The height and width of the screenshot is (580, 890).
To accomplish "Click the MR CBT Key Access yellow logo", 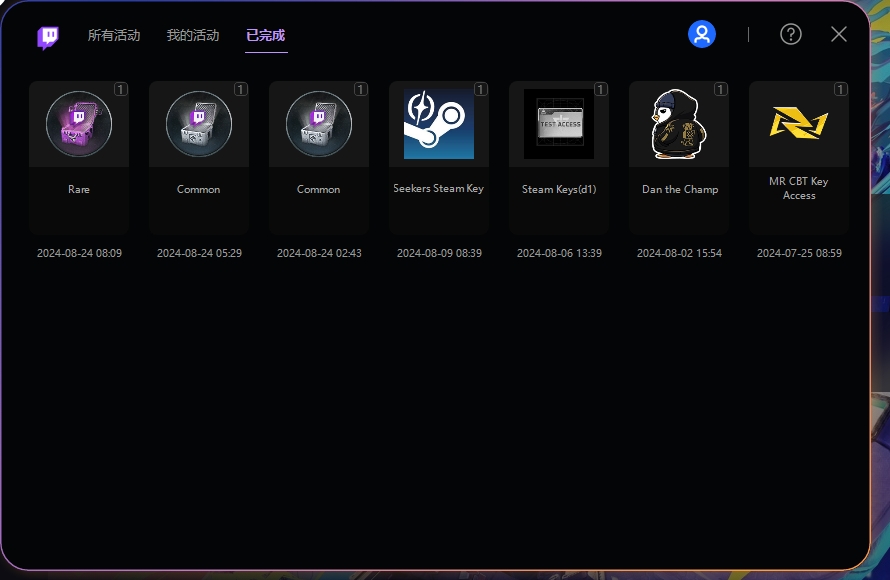I will [x=799, y=123].
